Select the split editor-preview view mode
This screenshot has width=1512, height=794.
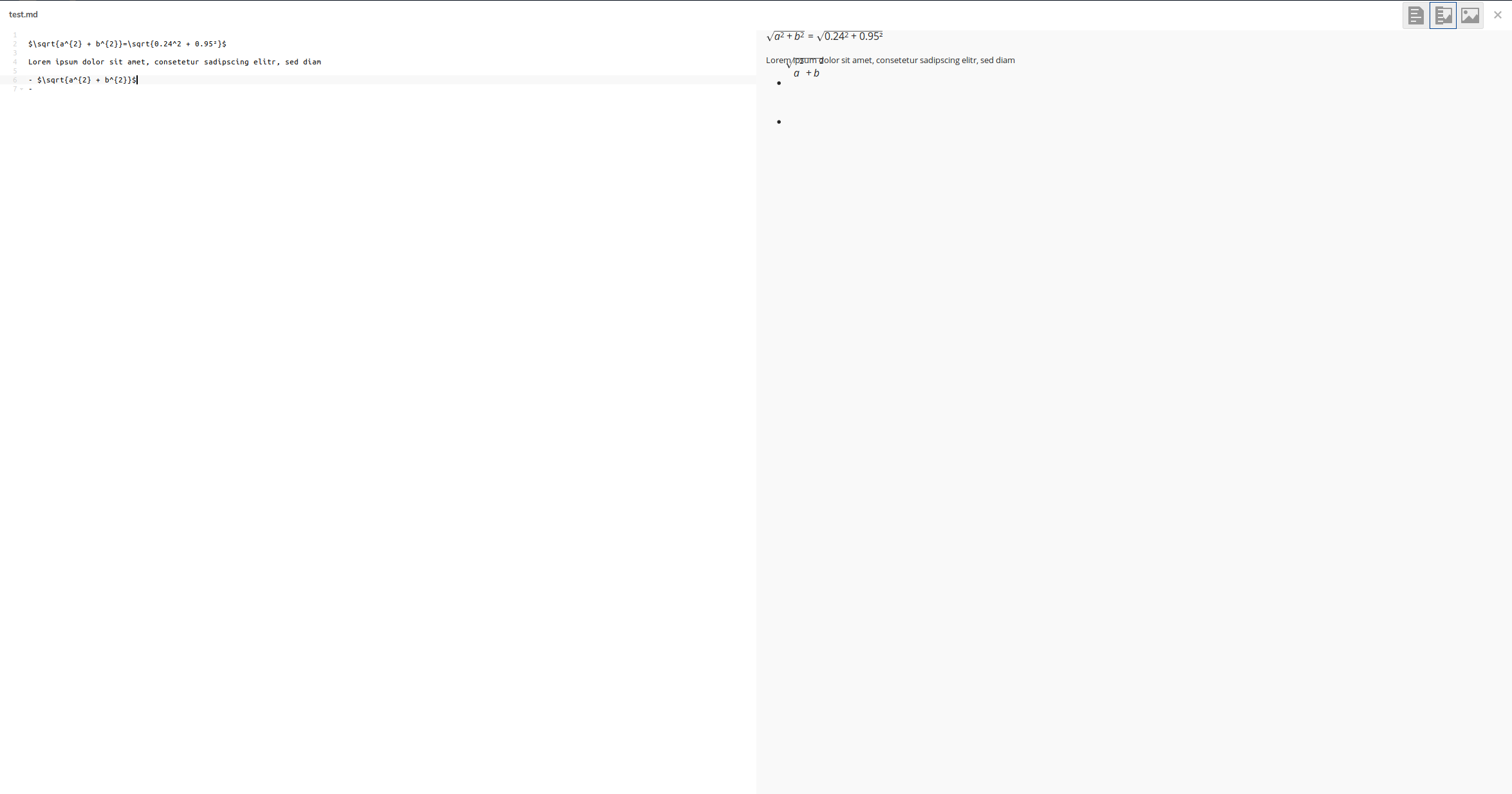click(x=1443, y=14)
